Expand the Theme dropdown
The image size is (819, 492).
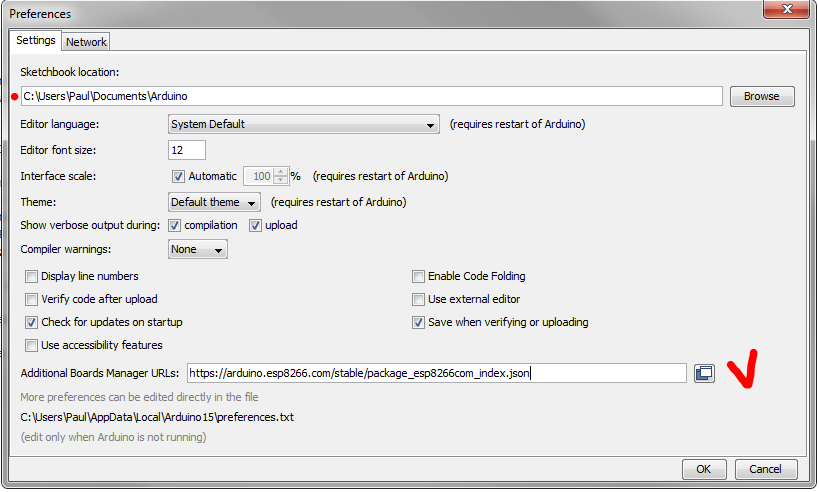[x=214, y=202]
